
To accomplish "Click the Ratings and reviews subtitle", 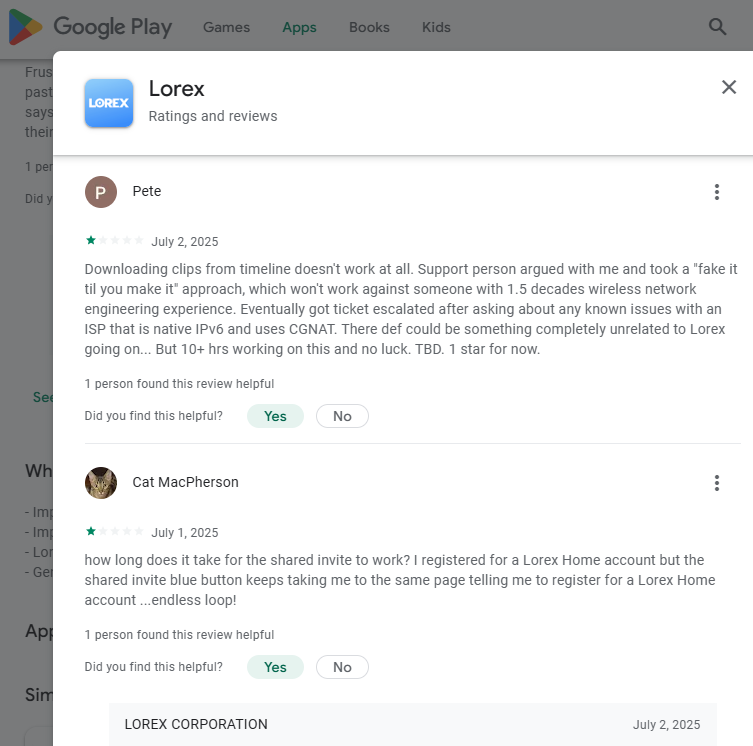I will pos(213,116).
